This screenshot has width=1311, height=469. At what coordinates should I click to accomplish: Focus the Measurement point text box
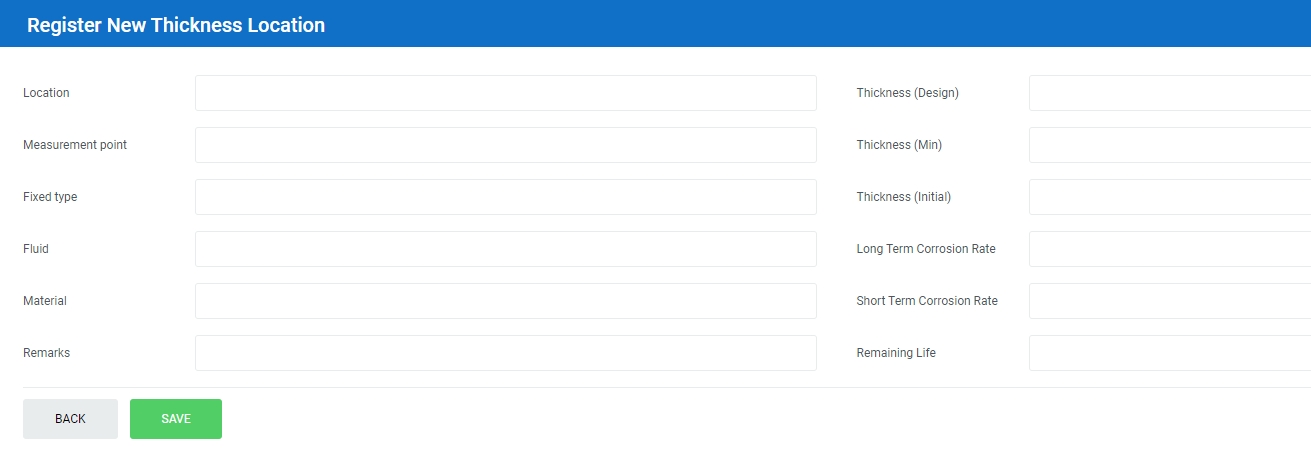pyautogui.click(x=505, y=145)
